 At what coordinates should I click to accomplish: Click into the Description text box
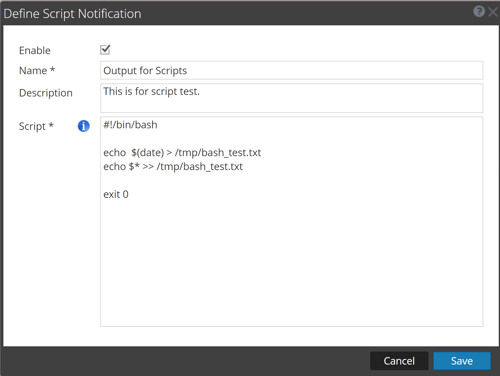291,98
